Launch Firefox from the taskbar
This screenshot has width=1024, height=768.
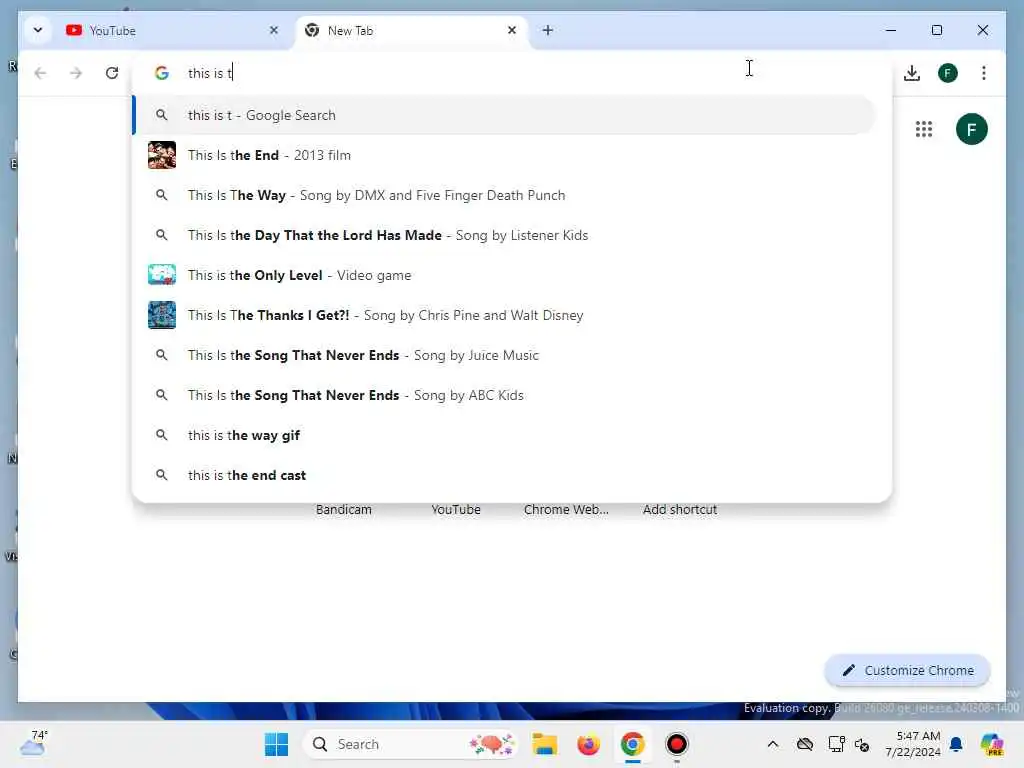click(x=588, y=744)
